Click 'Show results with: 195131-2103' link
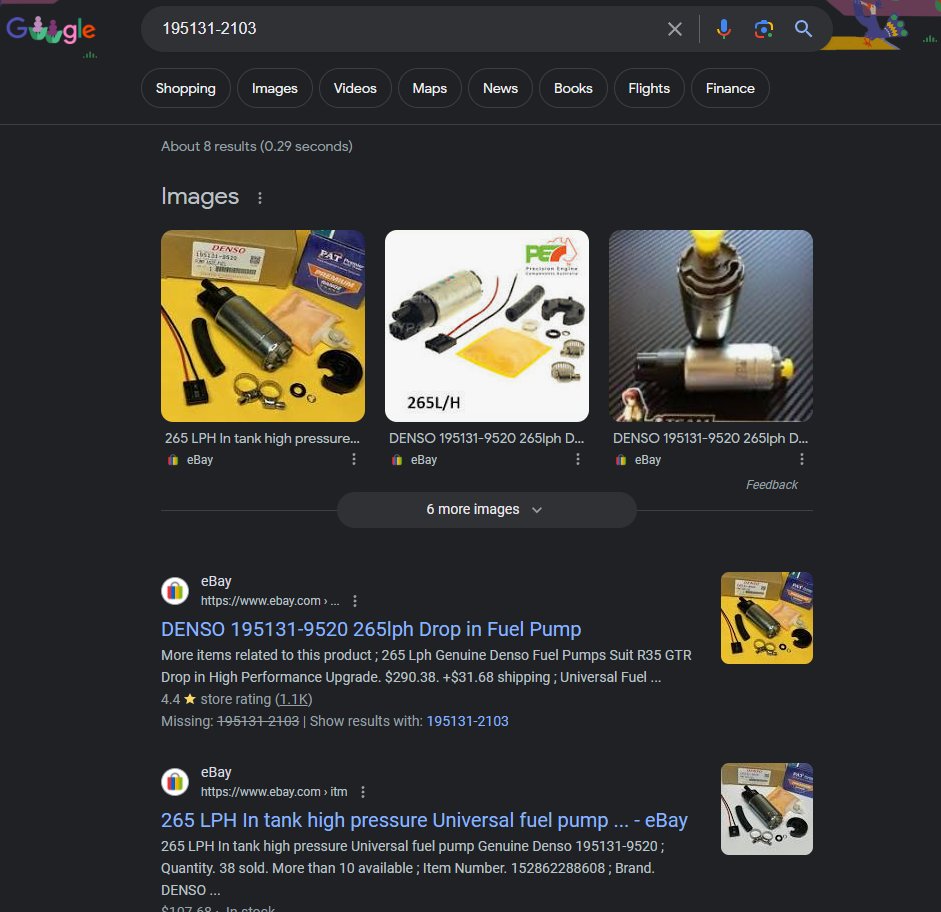The image size is (941, 912). tap(467, 721)
